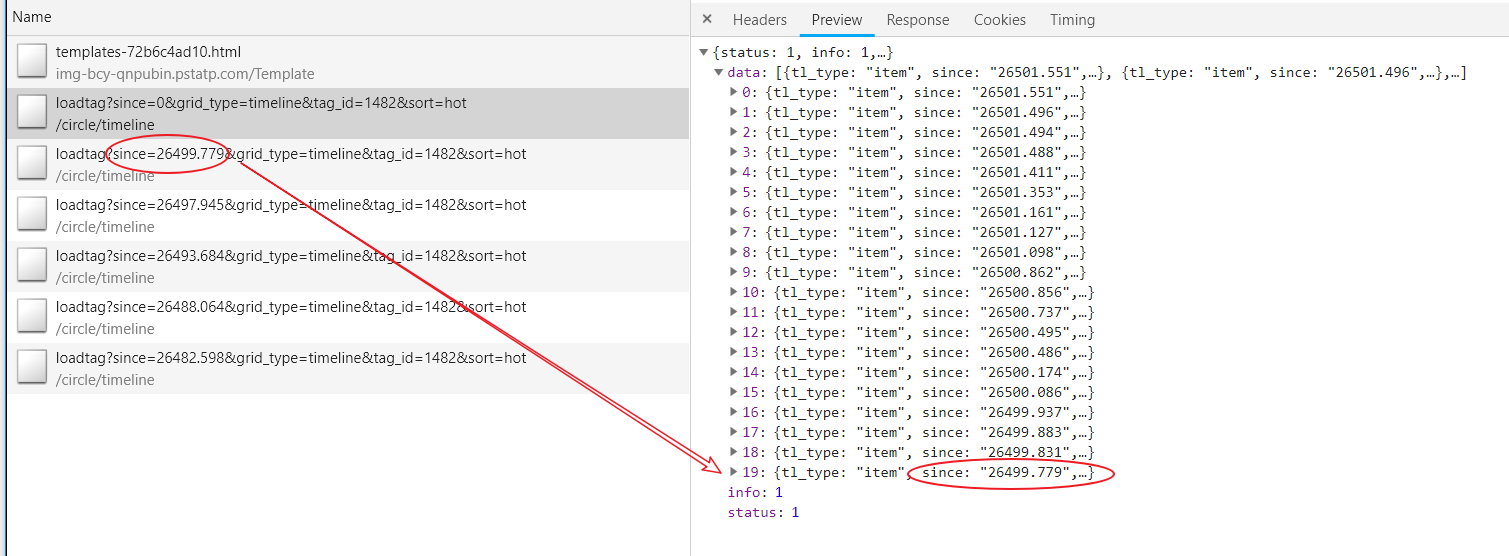Image resolution: width=1509 pixels, height=556 pixels.
Task: Select request templates-72b6c4ad10.html
Action: click(x=347, y=62)
